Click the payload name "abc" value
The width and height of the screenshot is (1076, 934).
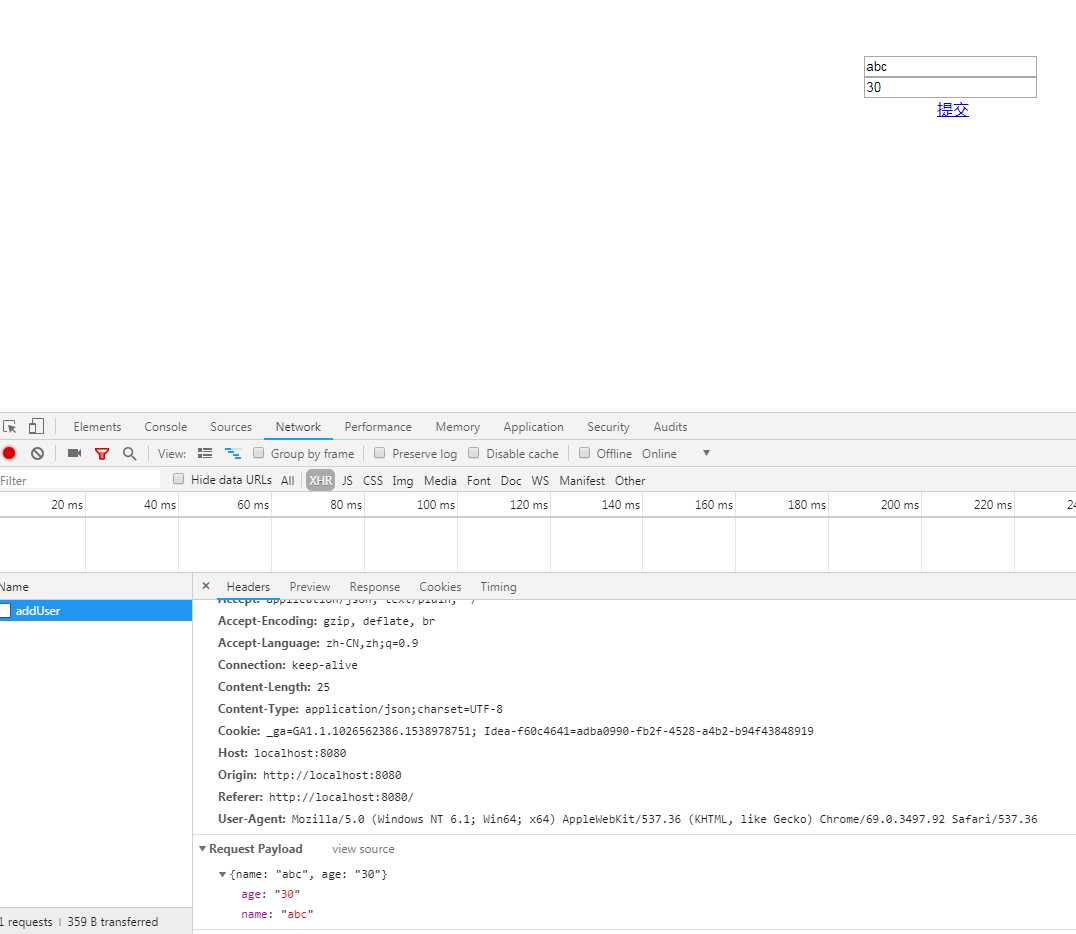(x=297, y=914)
